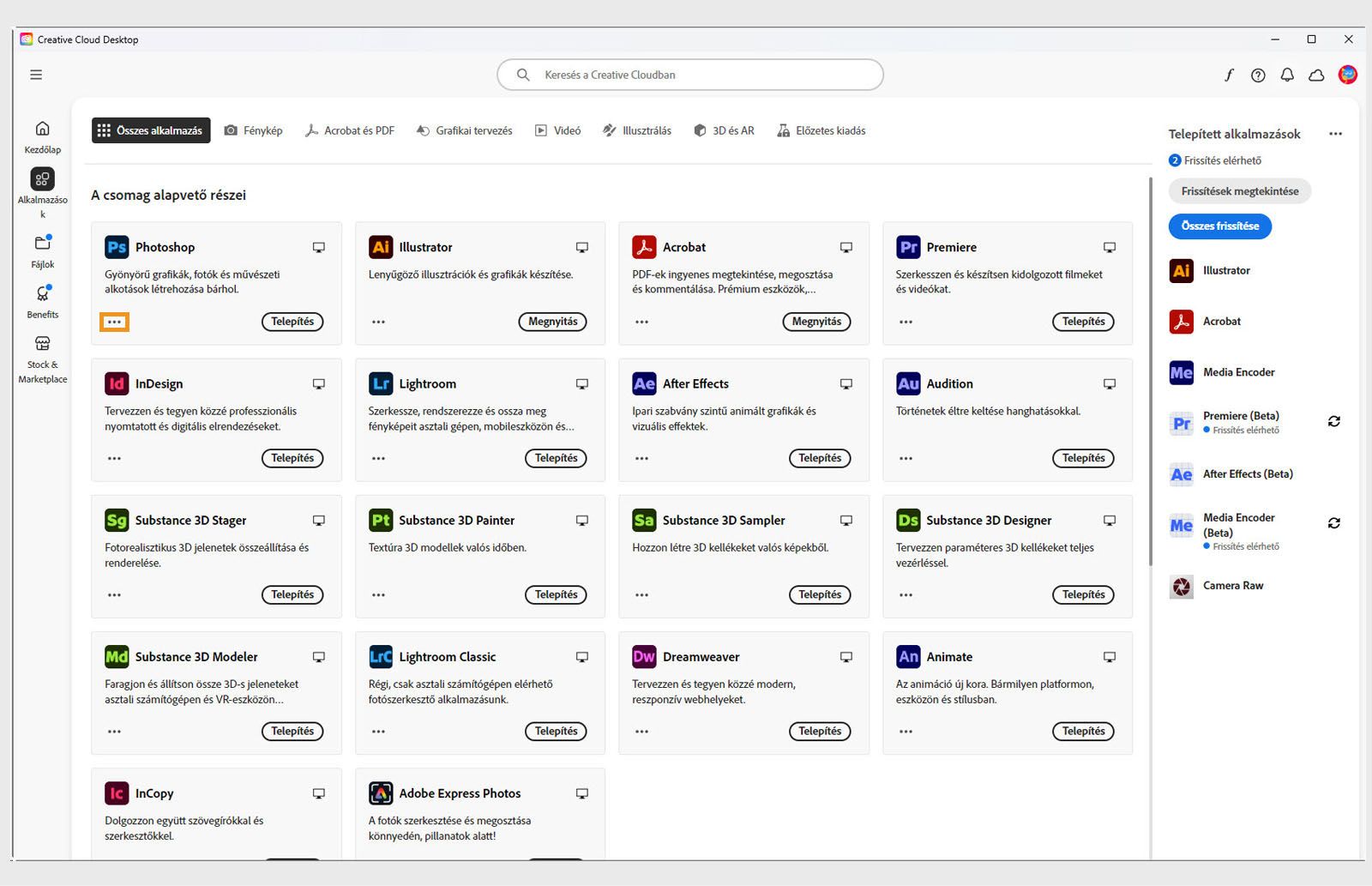Open the hamburger menu icon
1372x886 pixels.
(36, 75)
